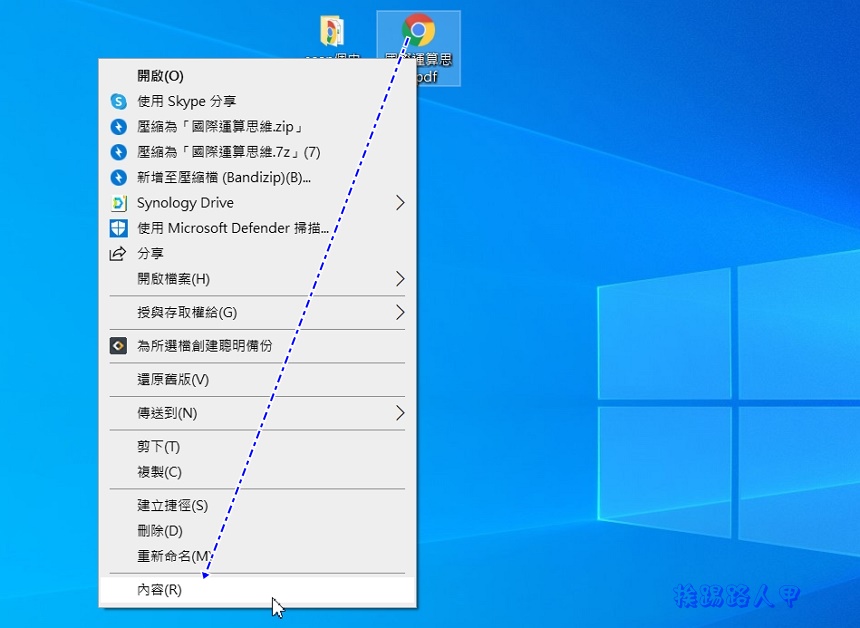Image resolution: width=860 pixels, height=628 pixels.
Task: Select 刪除(D) to delete the file
Action: (160, 530)
